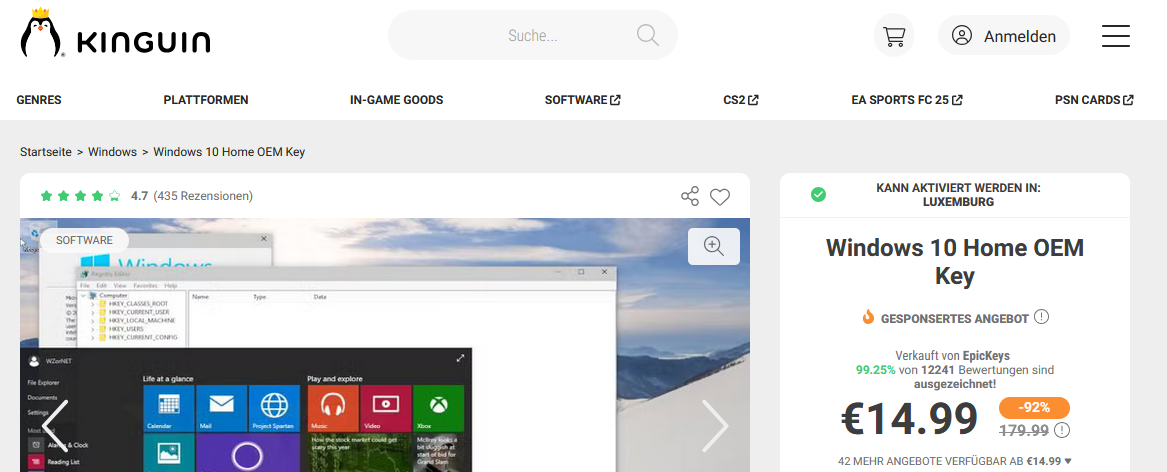Click the sponsored offer flame icon

868,318
